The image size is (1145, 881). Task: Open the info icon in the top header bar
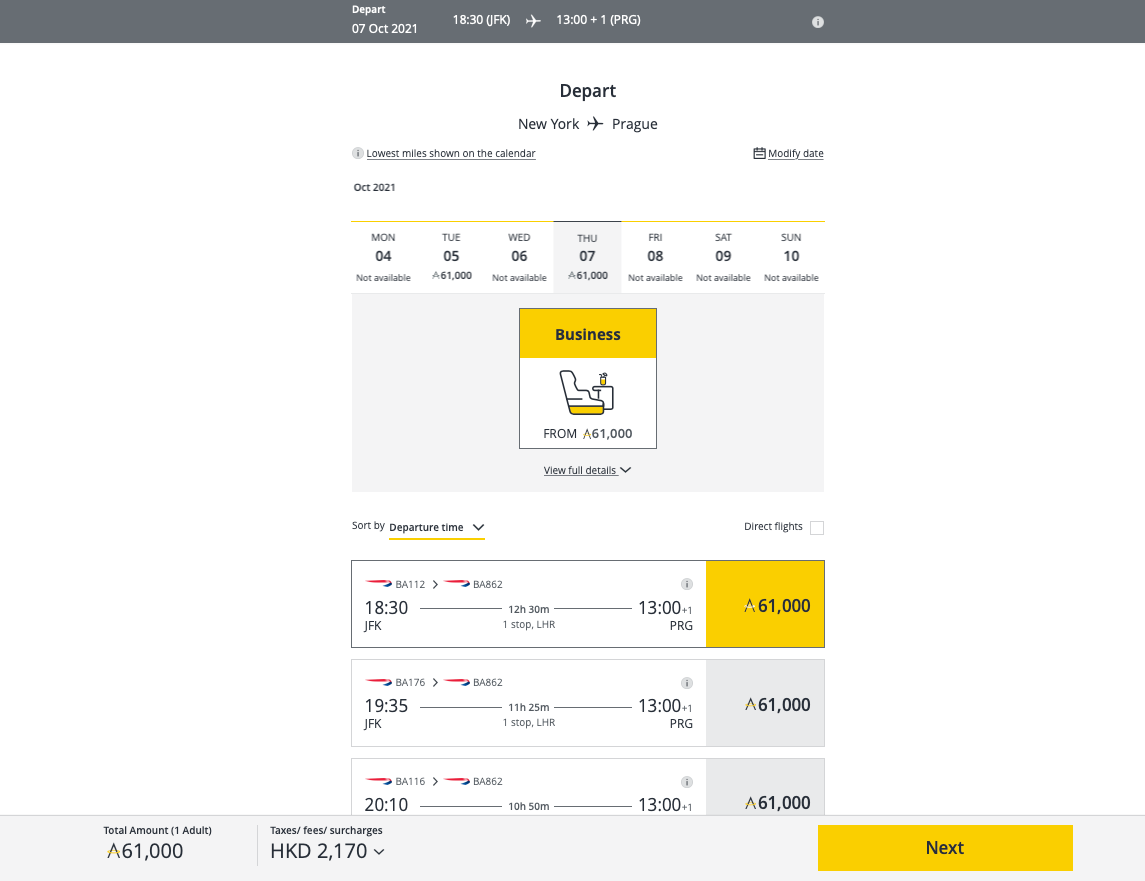818,22
